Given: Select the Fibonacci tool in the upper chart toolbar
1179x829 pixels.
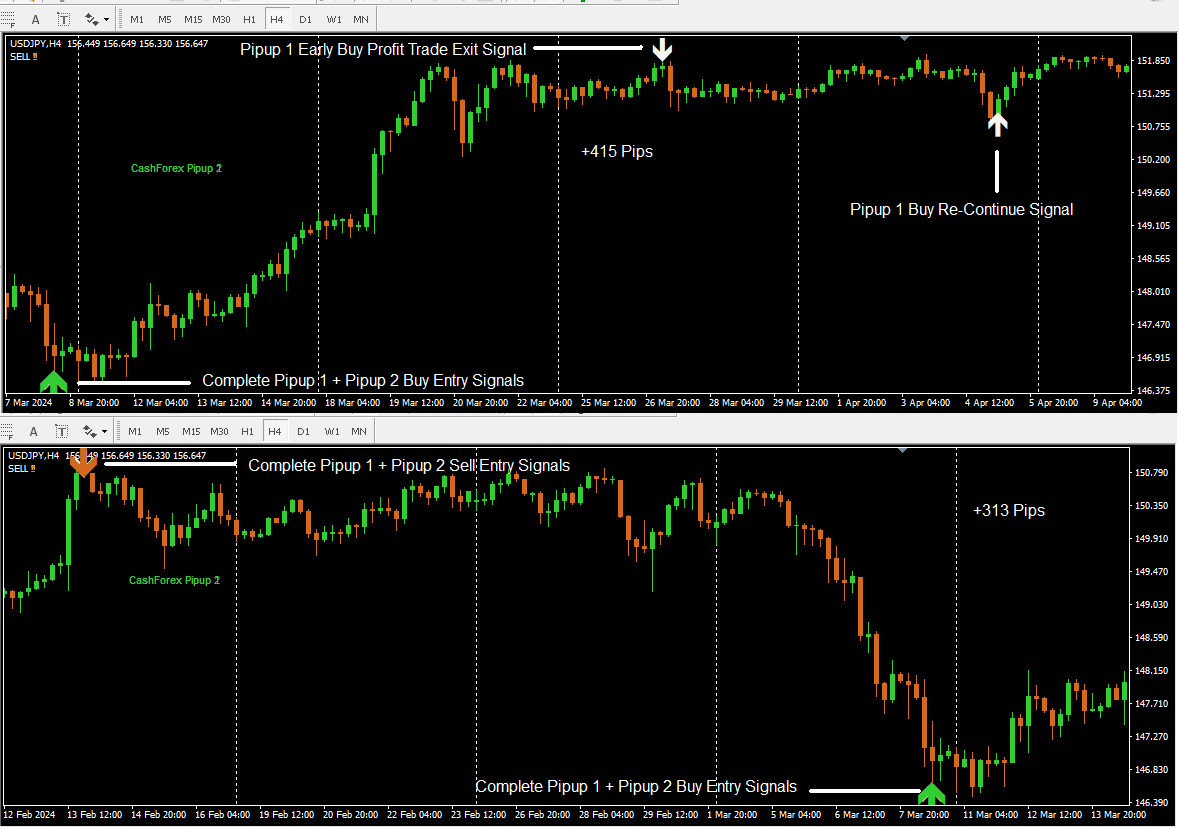Looking at the screenshot, I should point(7,19).
